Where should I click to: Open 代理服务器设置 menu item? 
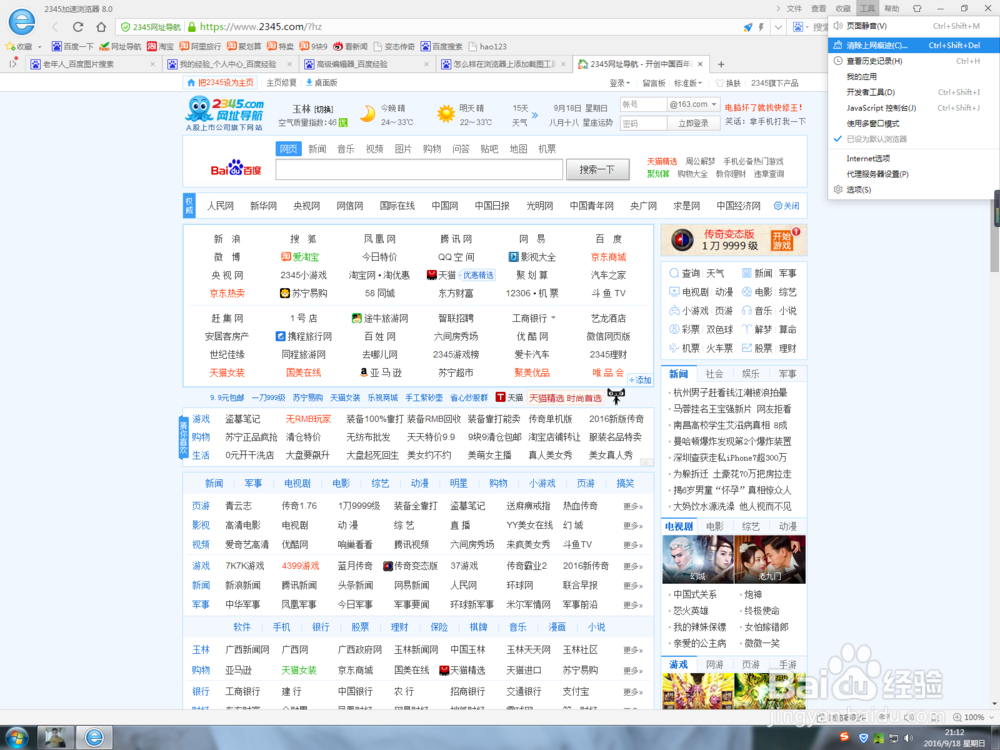click(x=913, y=174)
